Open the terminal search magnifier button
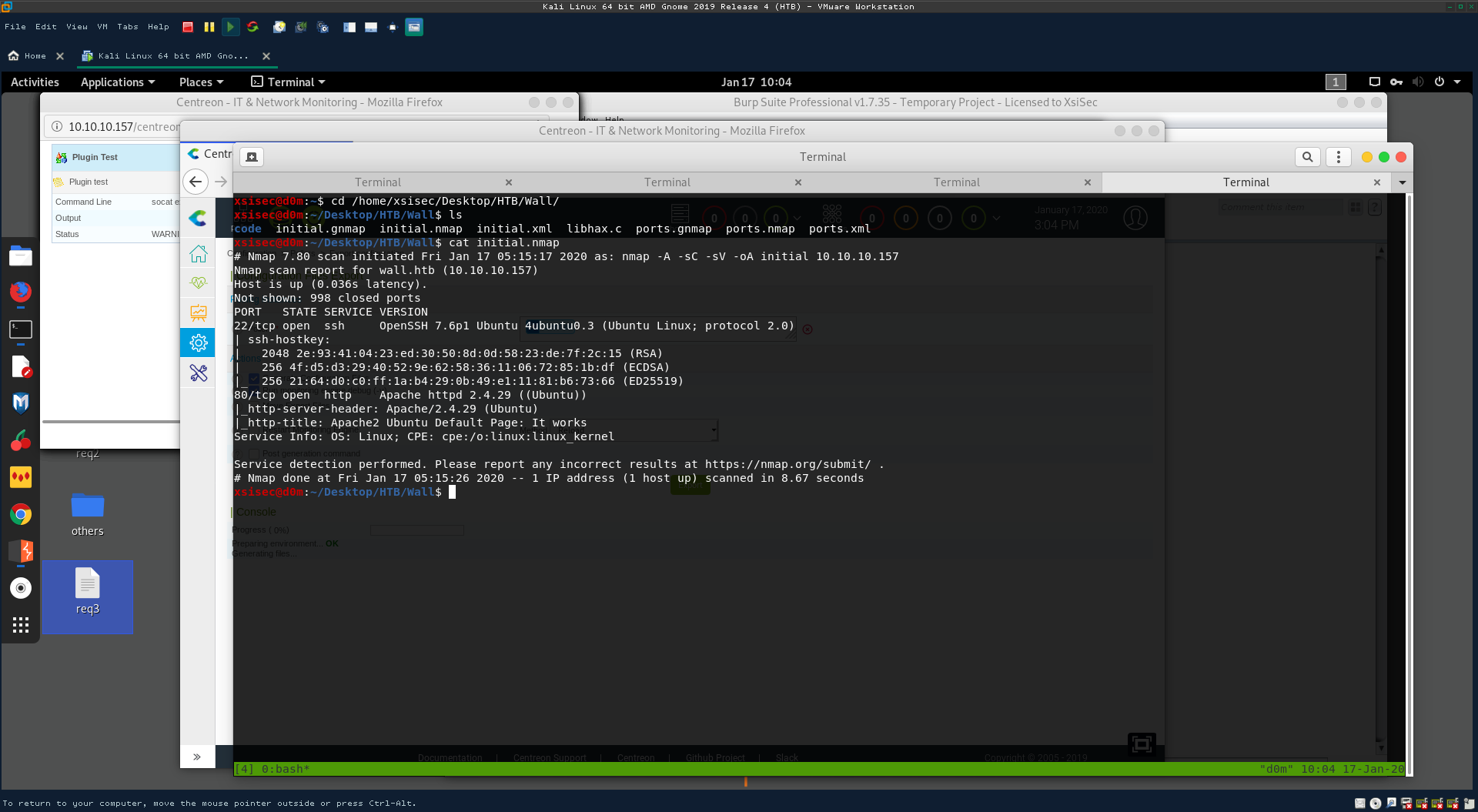 1307,157
